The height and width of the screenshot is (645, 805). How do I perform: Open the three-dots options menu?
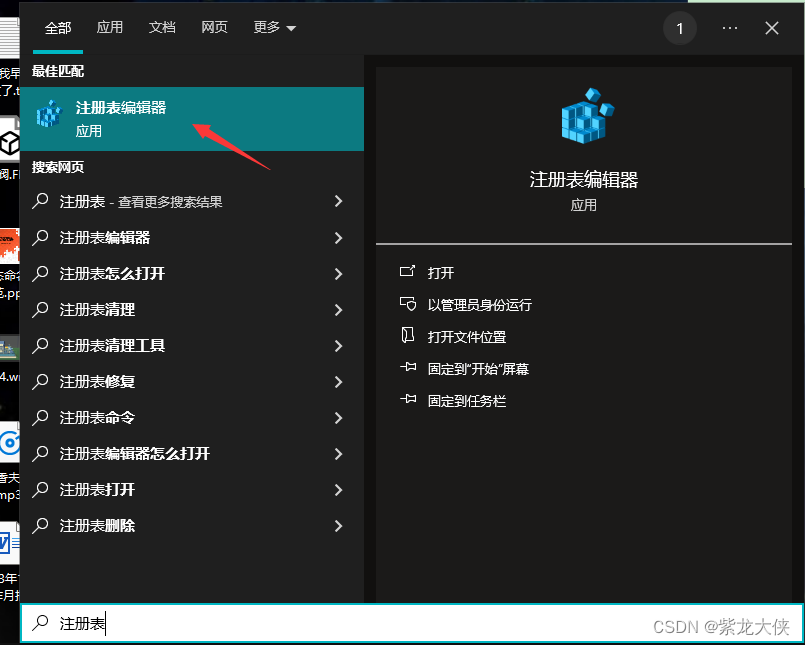coord(730,28)
